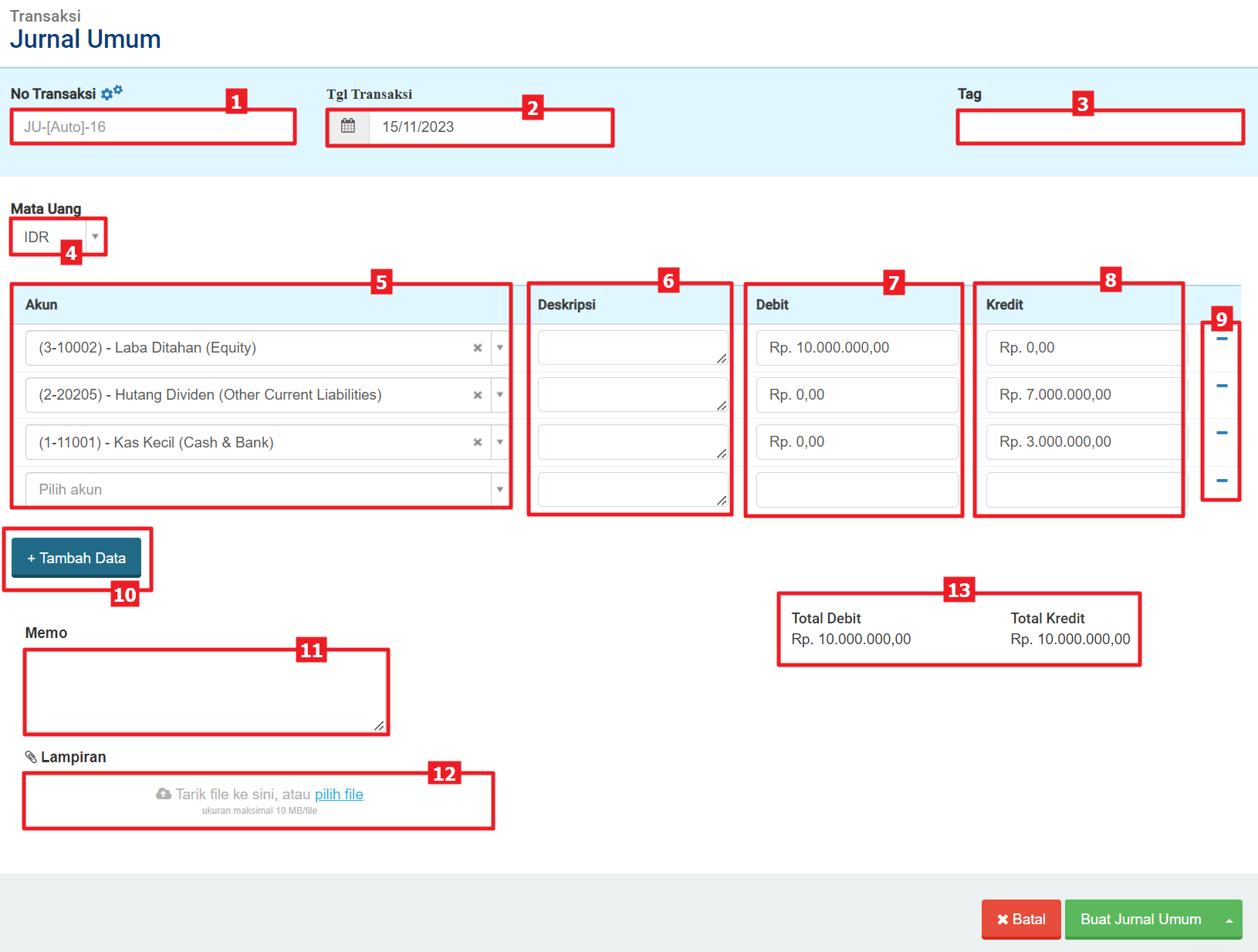Remove the Laba Ditahan row with minus icon
This screenshot has height=952, width=1258.
coord(1222,339)
